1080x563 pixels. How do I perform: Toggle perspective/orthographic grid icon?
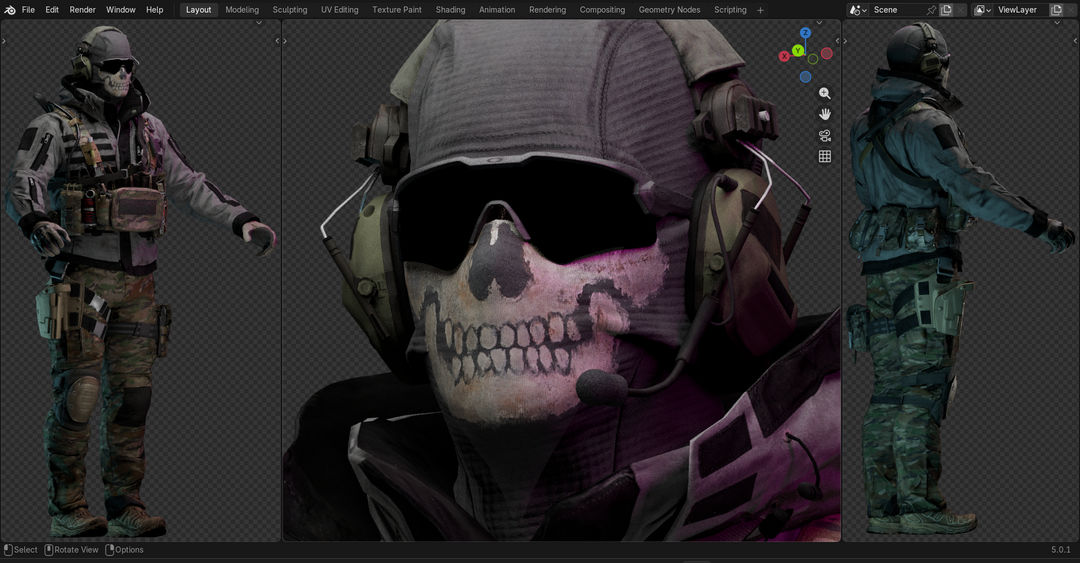point(824,156)
